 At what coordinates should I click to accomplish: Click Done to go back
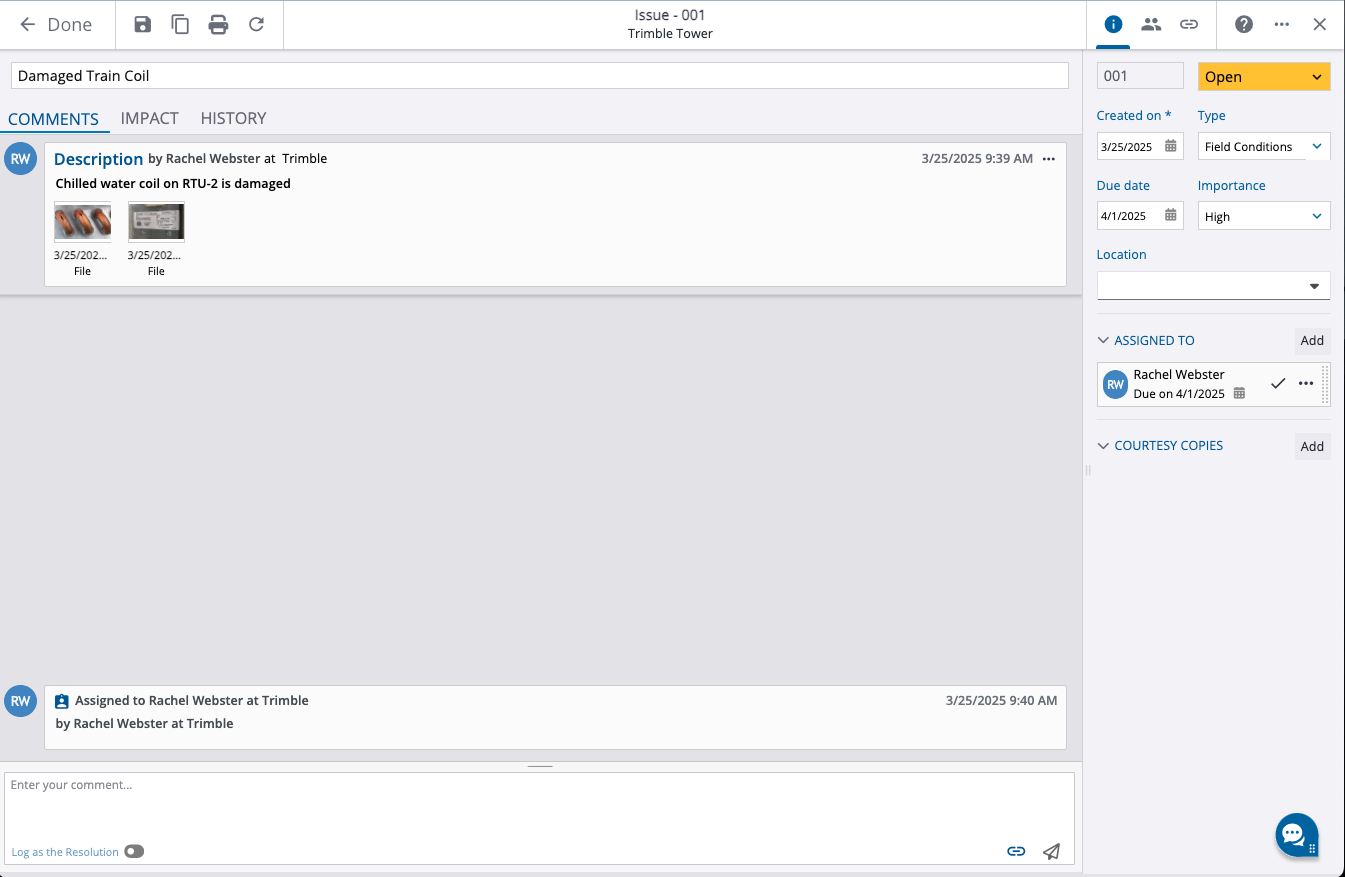pyautogui.click(x=57, y=25)
